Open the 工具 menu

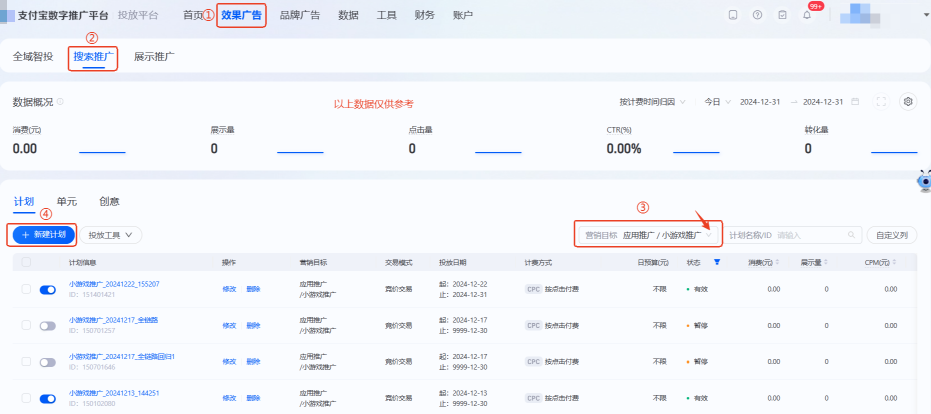(x=387, y=15)
